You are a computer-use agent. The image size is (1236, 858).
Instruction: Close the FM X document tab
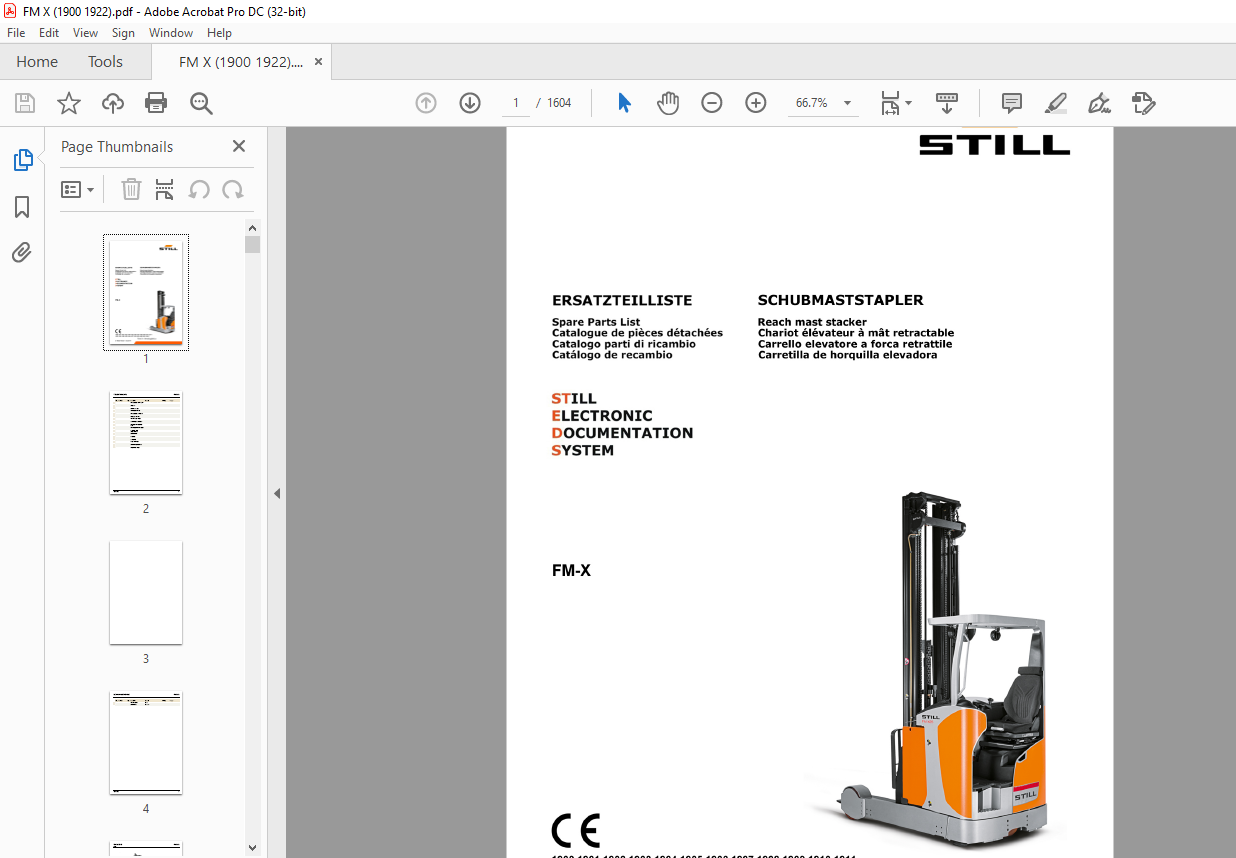coord(318,62)
